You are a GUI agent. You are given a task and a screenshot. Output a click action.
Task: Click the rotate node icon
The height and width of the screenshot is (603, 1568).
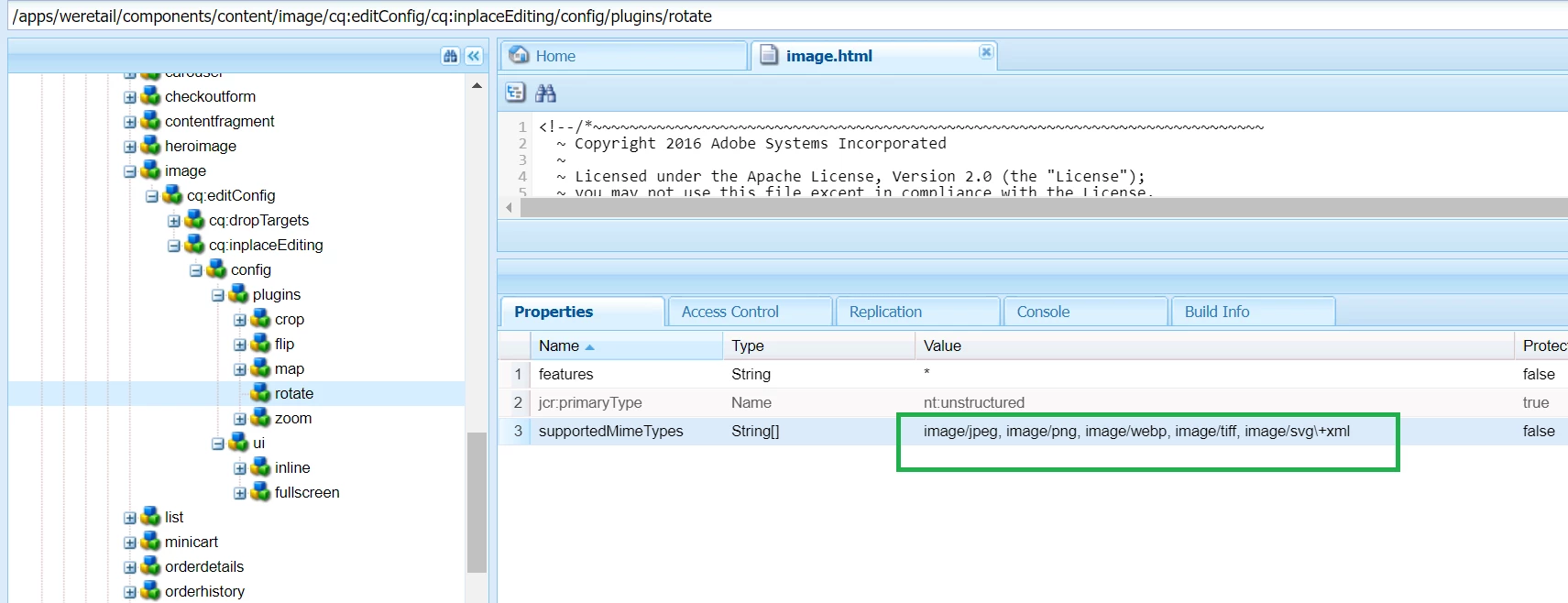click(x=261, y=393)
